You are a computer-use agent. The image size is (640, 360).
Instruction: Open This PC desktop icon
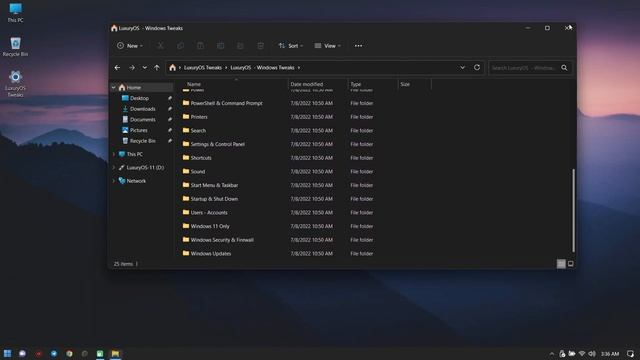click(16, 13)
